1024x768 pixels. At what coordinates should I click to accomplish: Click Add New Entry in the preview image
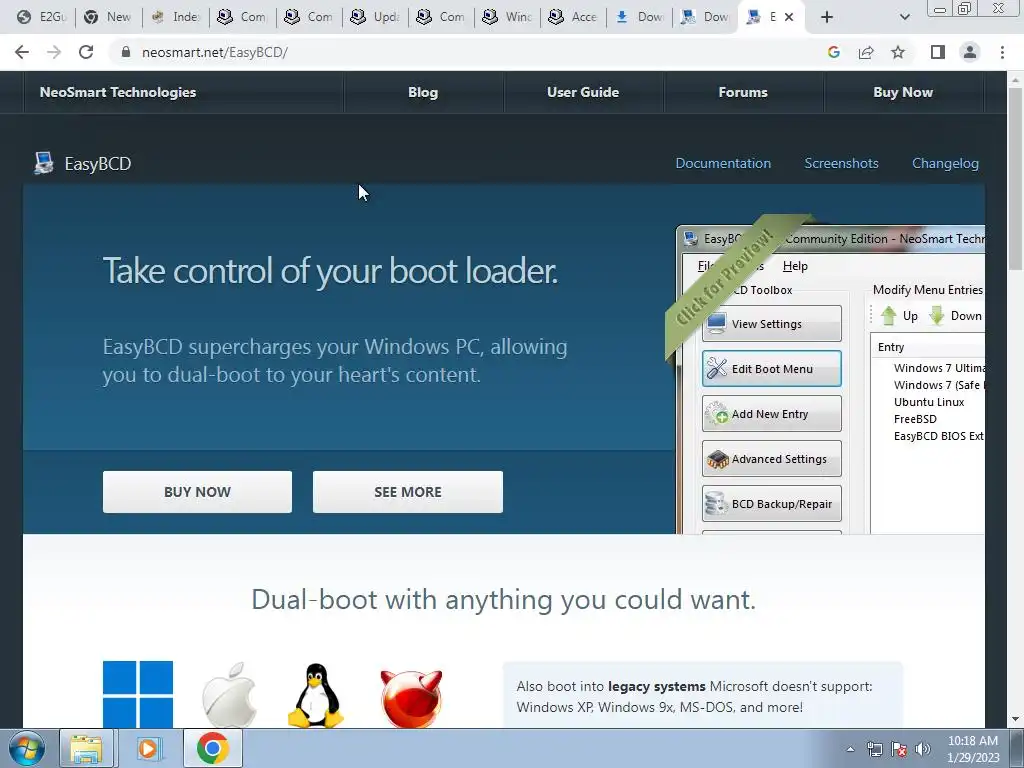(x=772, y=414)
